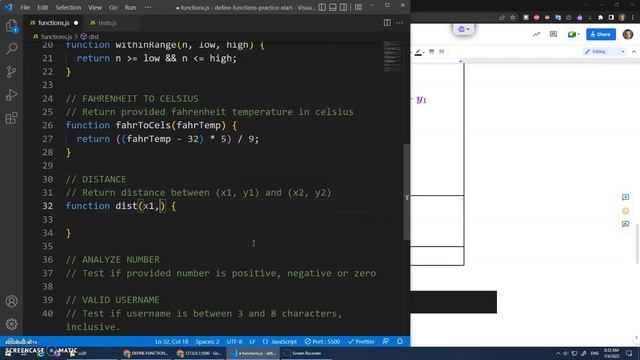Open the Chrome three-dot menu
640x360 pixels.
(x=633, y=17)
